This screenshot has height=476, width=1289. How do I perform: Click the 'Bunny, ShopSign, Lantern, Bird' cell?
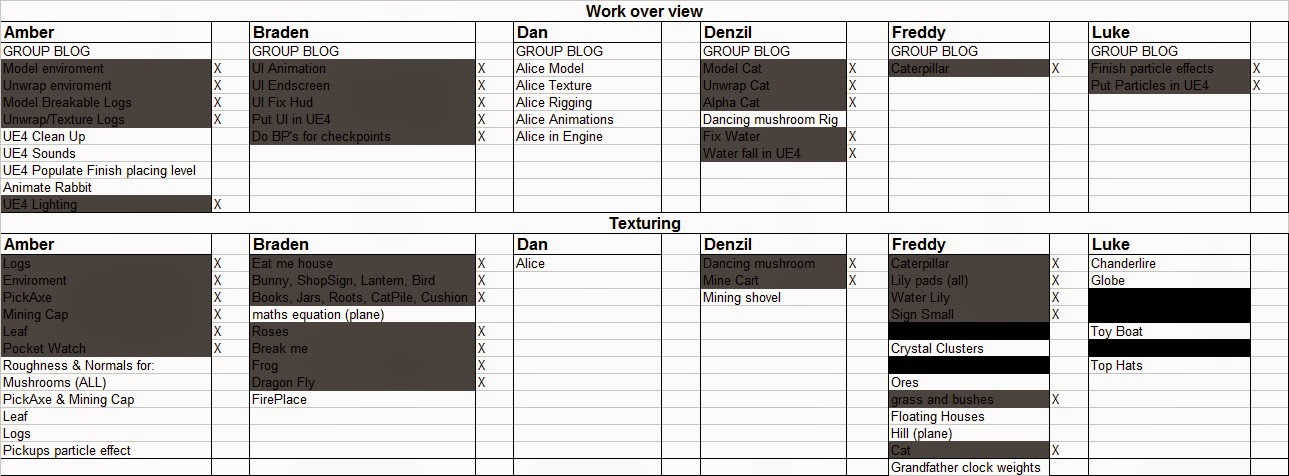click(x=362, y=281)
